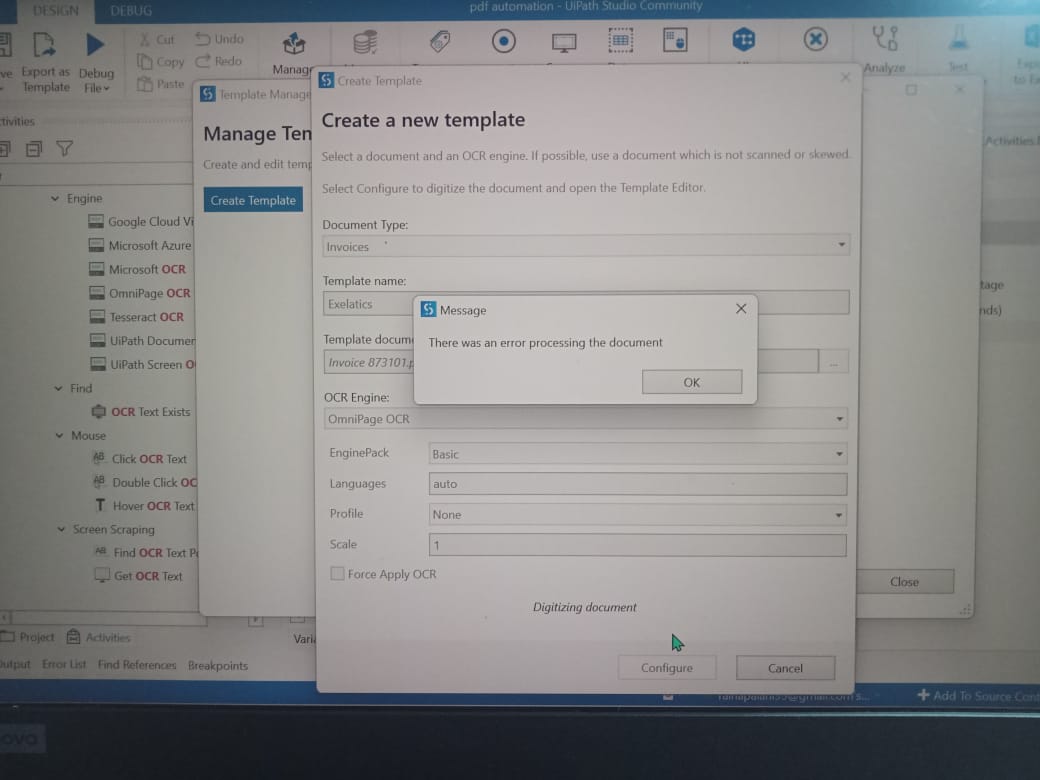The image size is (1040, 780).
Task: Click Undo in the ribbon
Action: pyautogui.click(x=220, y=39)
